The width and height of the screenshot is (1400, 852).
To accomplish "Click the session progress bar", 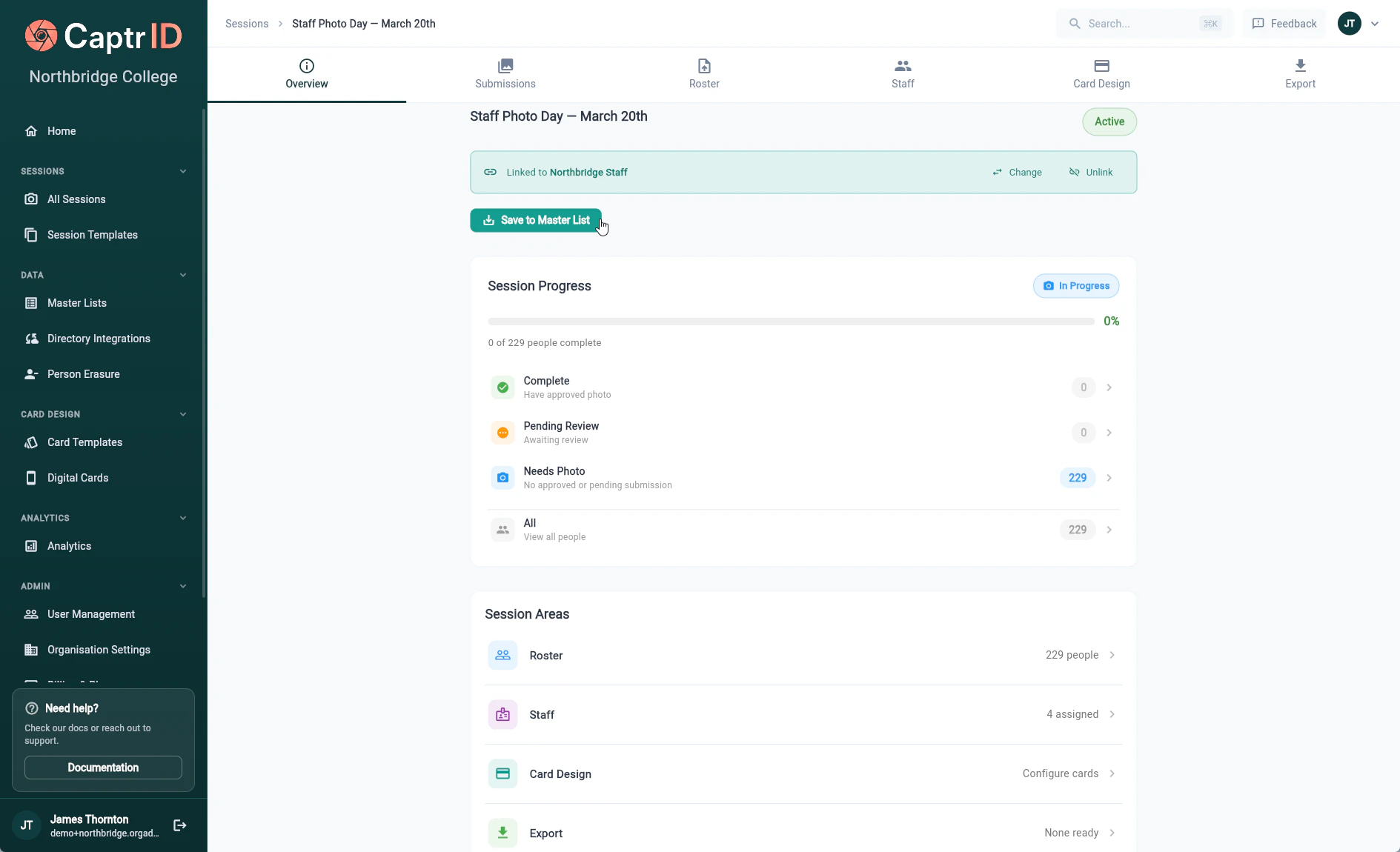I will [791, 322].
